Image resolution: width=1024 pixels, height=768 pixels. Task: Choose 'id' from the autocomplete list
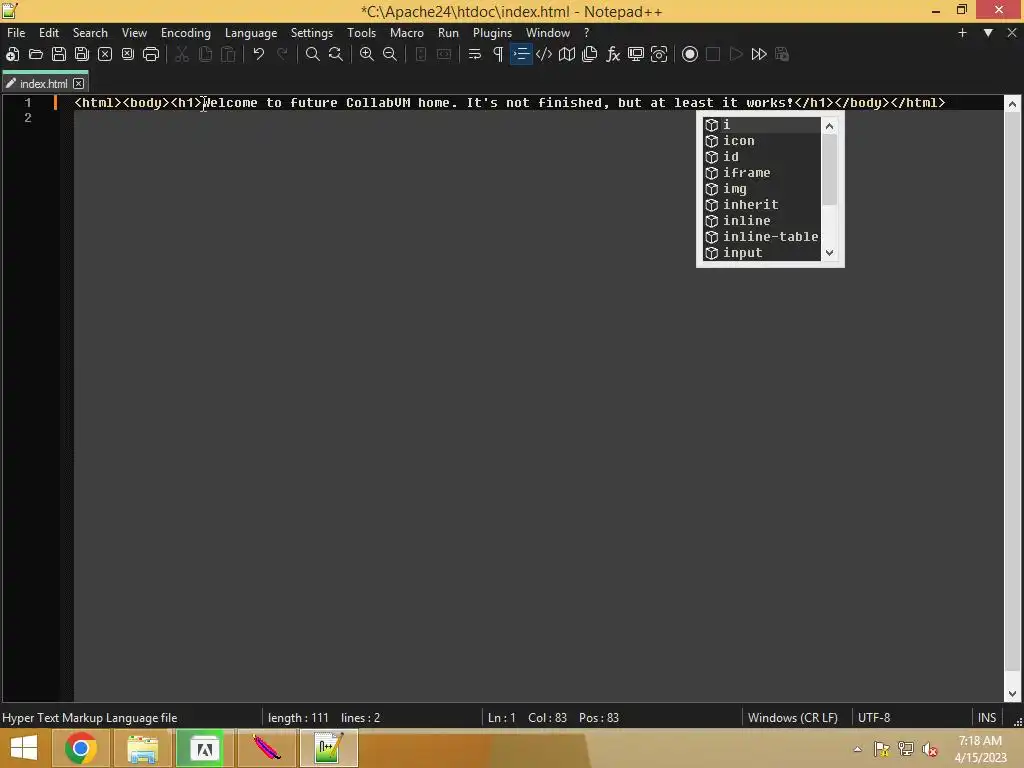pyautogui.click(x=761, y=157)
